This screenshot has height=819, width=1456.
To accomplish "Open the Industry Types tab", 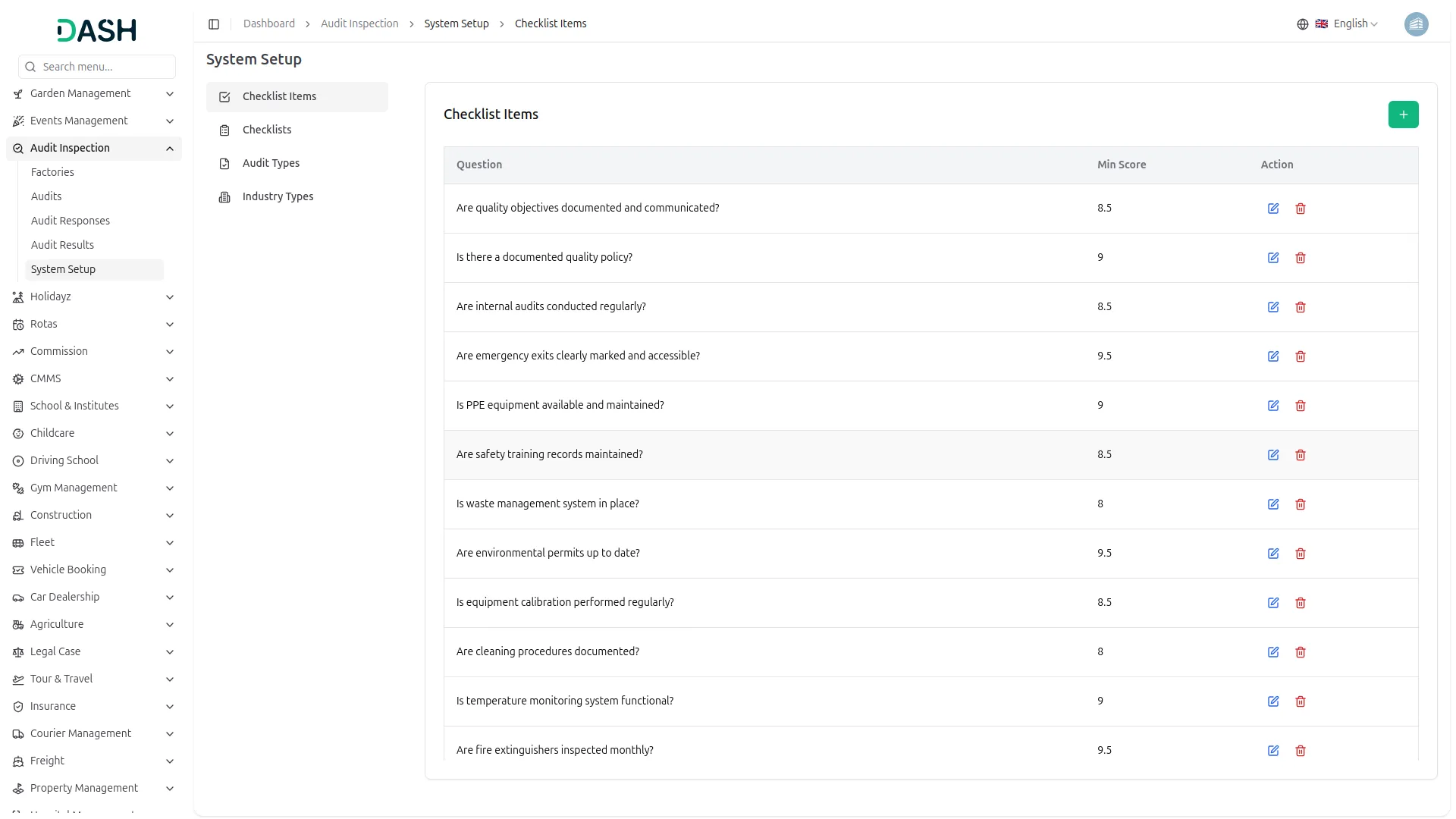I will click(278, 196).
